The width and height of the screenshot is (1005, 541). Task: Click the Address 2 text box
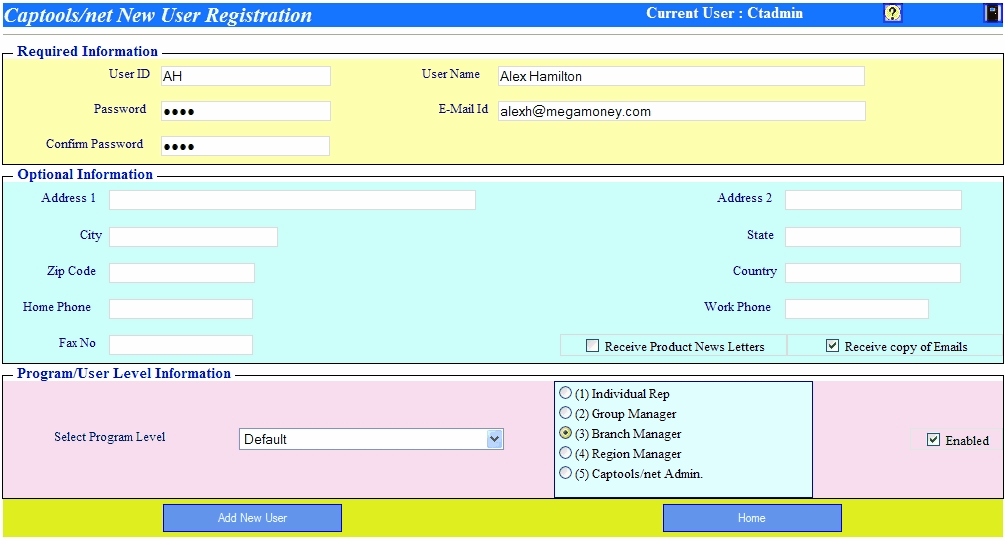point(874,200)
